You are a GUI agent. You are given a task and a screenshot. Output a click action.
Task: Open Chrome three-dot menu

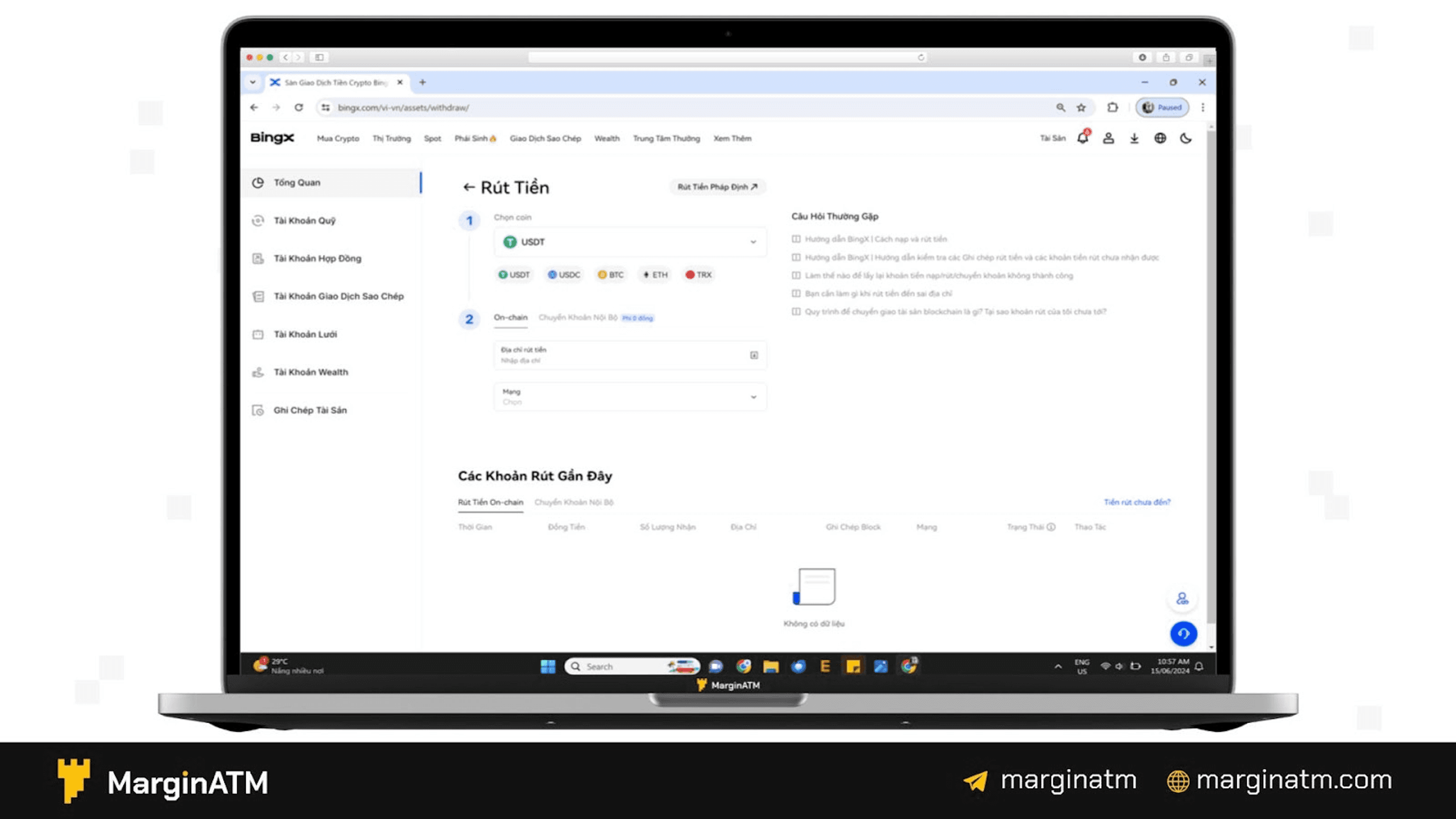(x=1203, y=107)
